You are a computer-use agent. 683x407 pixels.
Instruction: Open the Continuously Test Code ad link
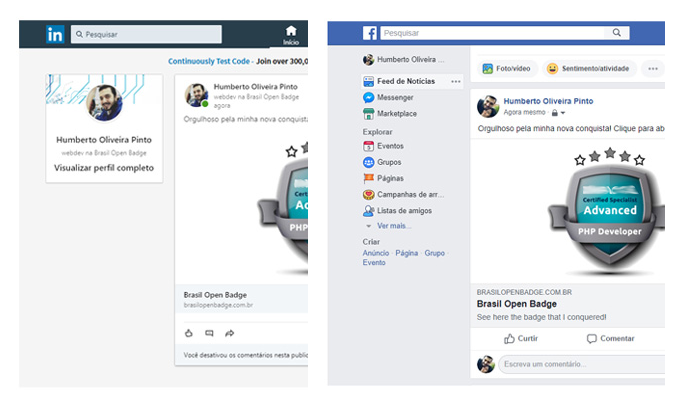[209, 61]
